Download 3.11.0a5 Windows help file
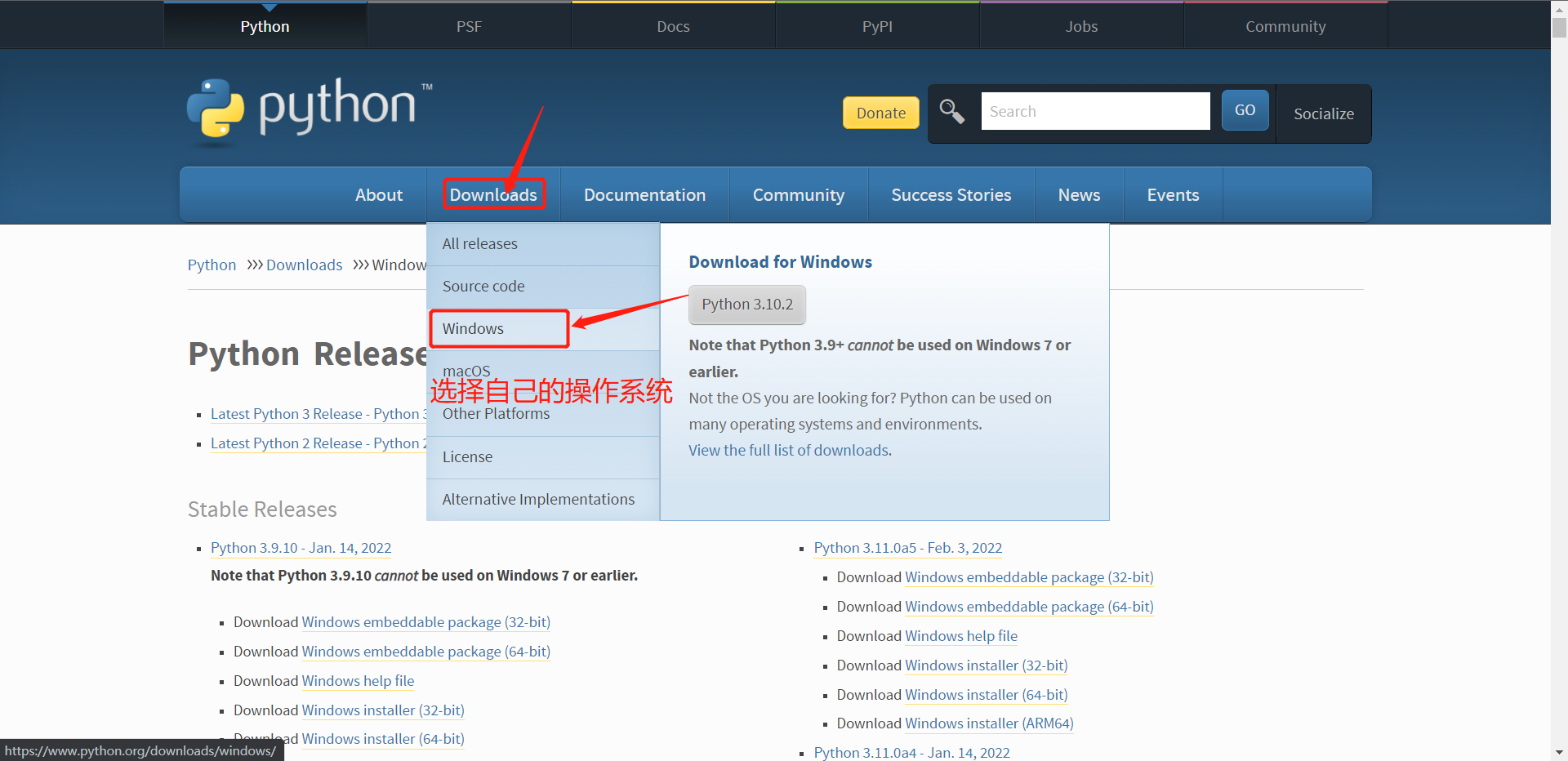Image resolution: width=1568 pixels, height=761 pixels. coord(961,636)
